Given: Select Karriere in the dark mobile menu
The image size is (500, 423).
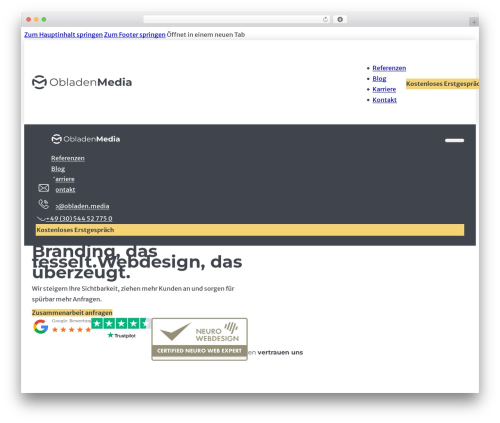Looking at the screenshot, I should pos(64,179).
